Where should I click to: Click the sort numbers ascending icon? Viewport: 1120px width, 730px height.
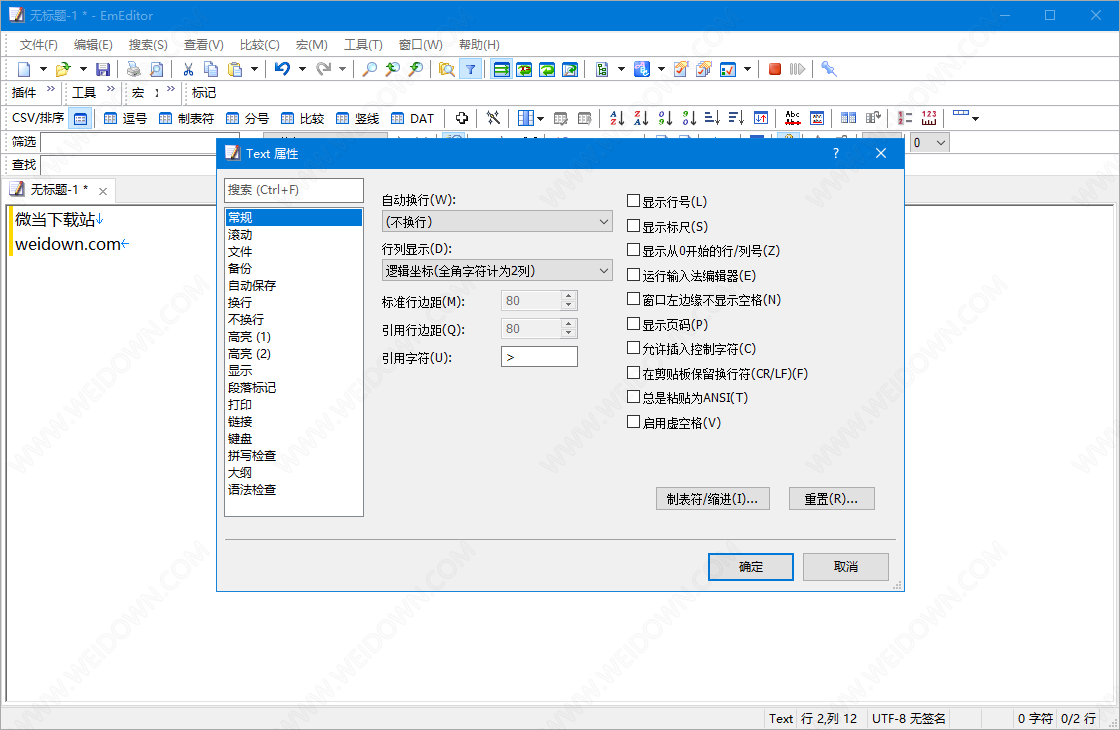coord(665,118)
